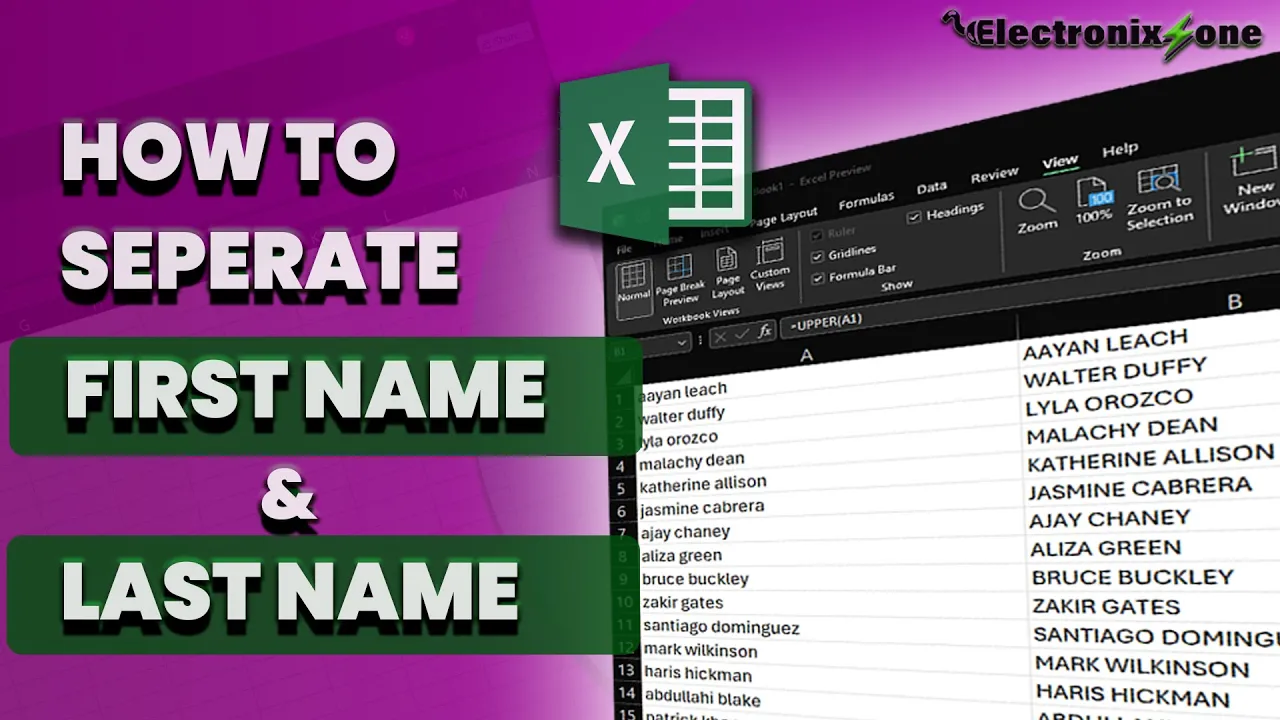The height and width of the screenshot is (720, 1280).
Task: Open the Formulas tab
Action: [866, 202]
